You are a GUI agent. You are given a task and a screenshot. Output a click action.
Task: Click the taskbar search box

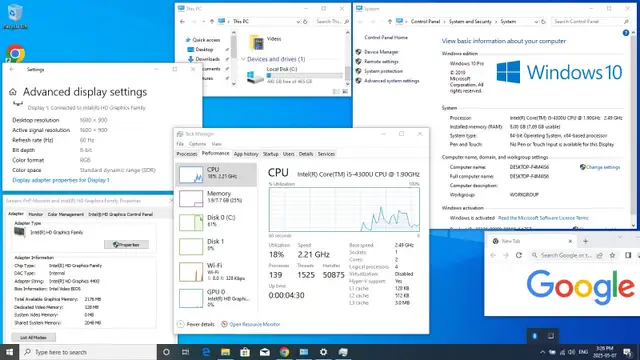click(x=88, y=352)
